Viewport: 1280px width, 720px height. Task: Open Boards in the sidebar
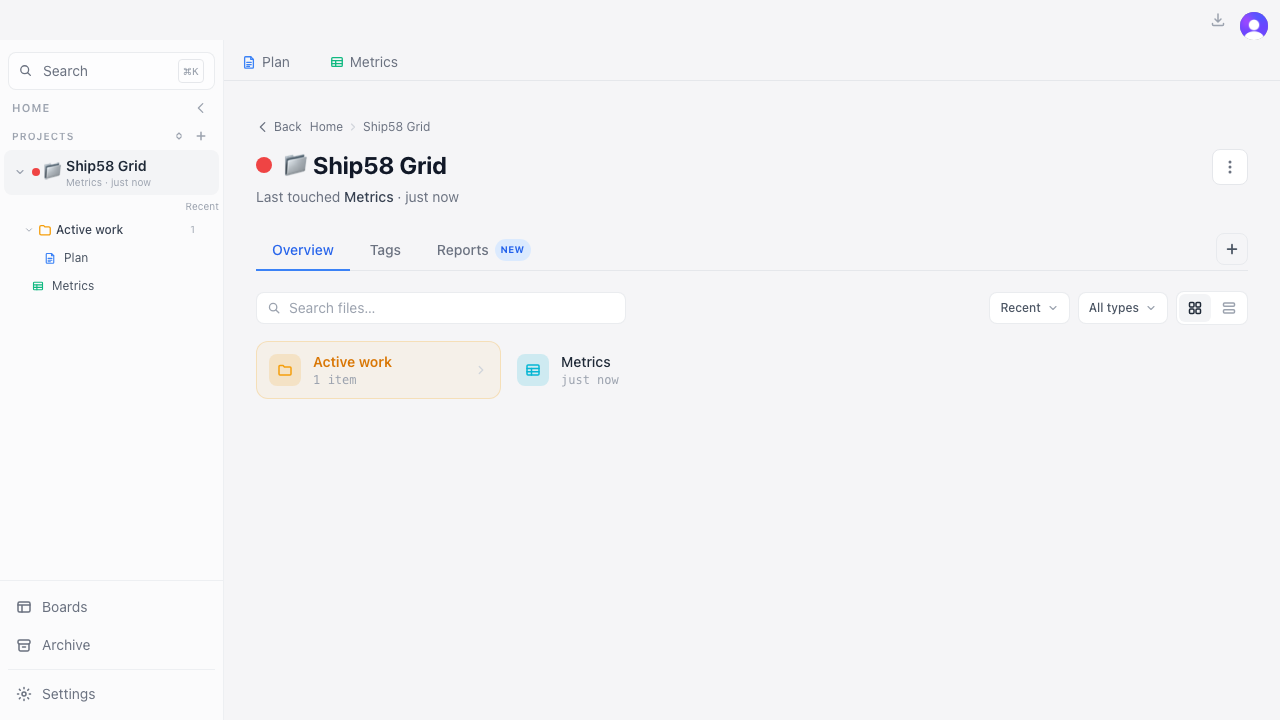click(111, 607)
